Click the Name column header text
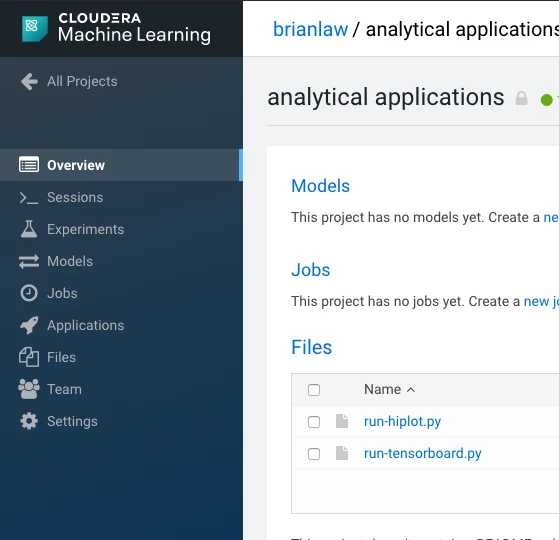This screenshot has height=540, width=559. pos(383,389)
